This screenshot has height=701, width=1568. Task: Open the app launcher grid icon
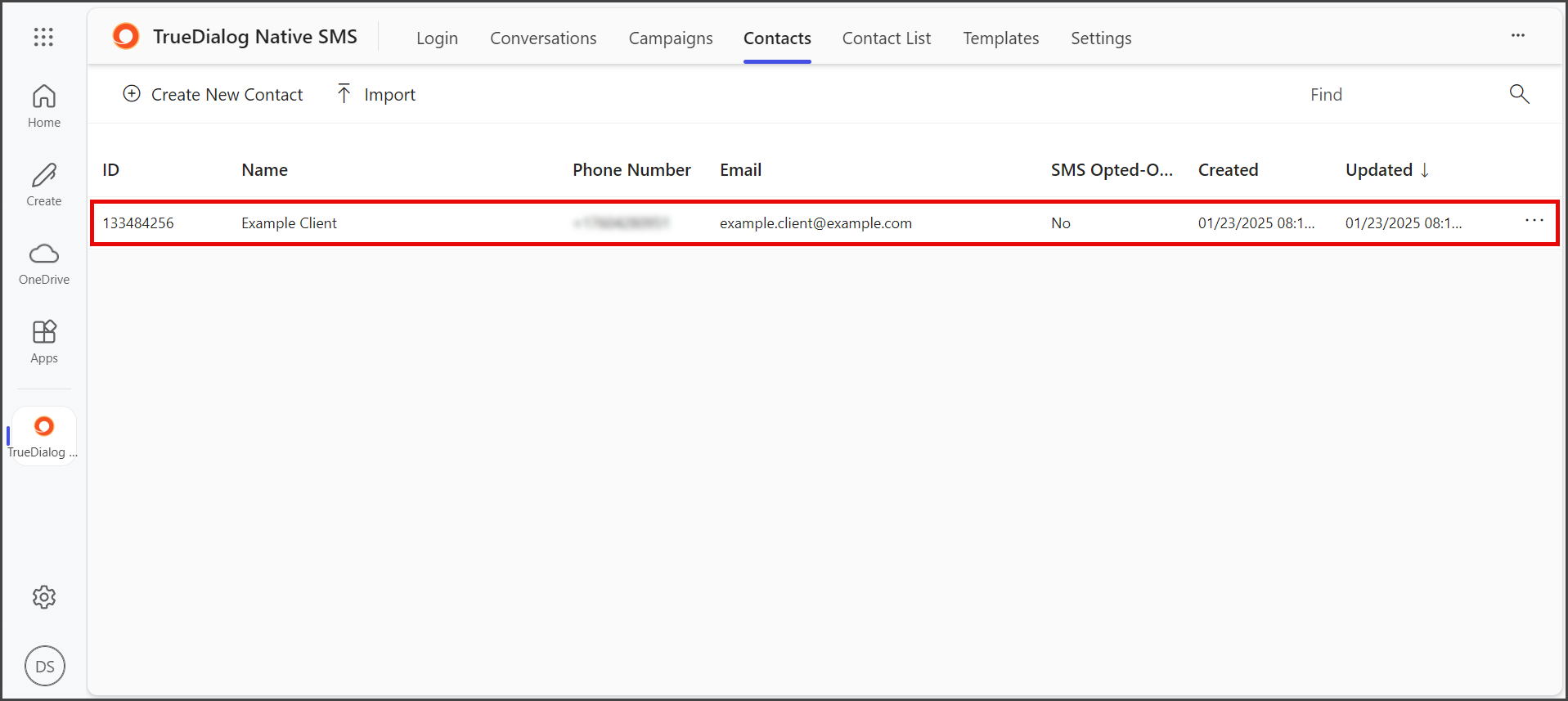43,37
